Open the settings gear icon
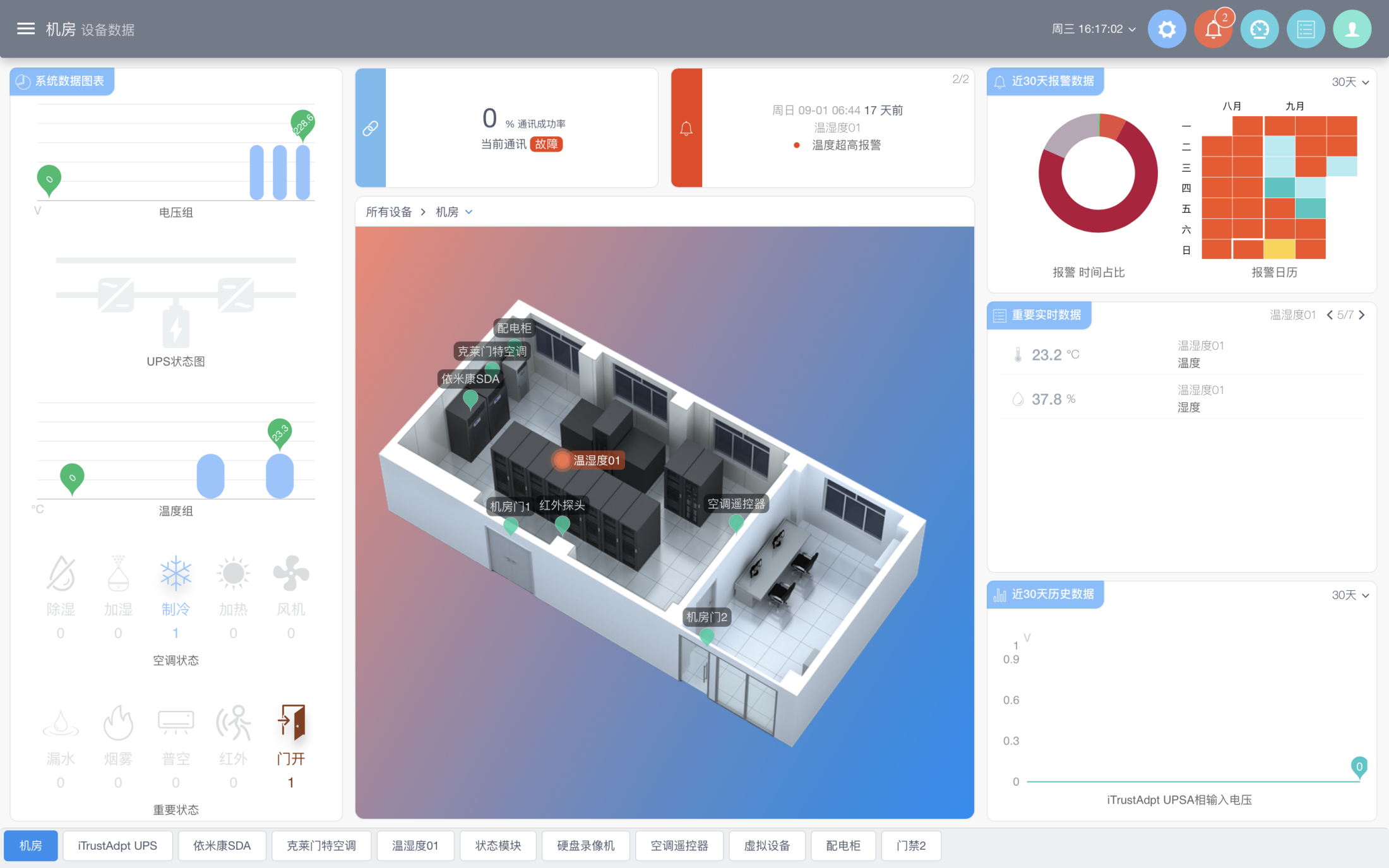 pyautogui.click(x=1166, y=29)
